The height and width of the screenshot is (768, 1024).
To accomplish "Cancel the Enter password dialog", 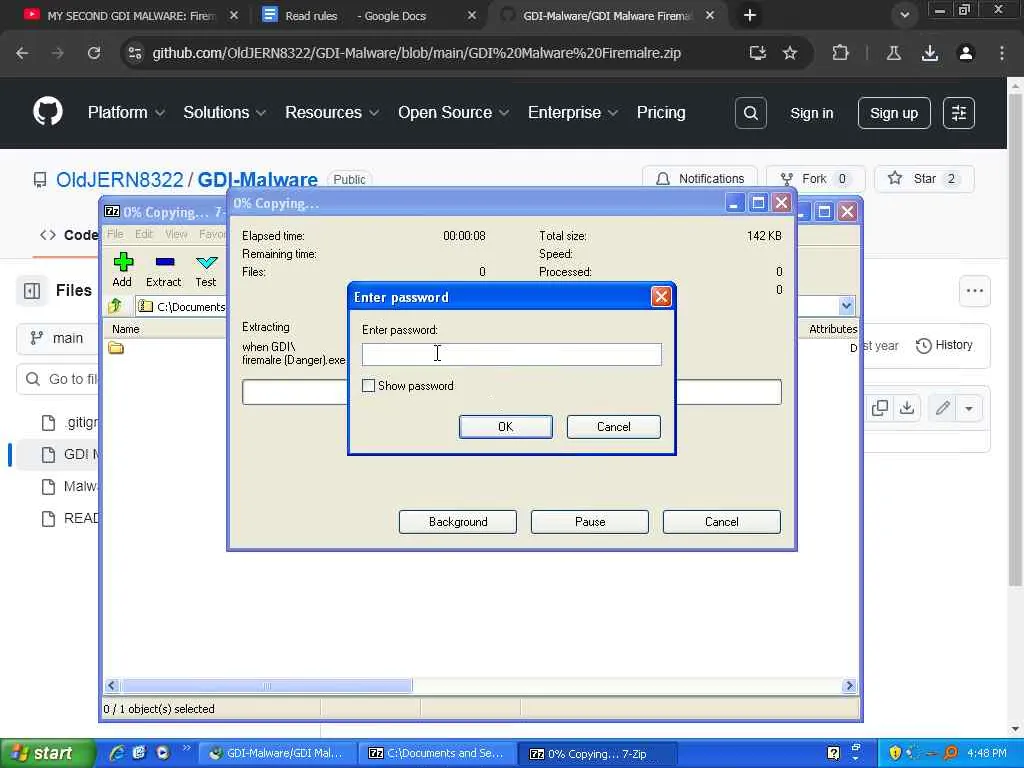I will click(x=613, y=426).
